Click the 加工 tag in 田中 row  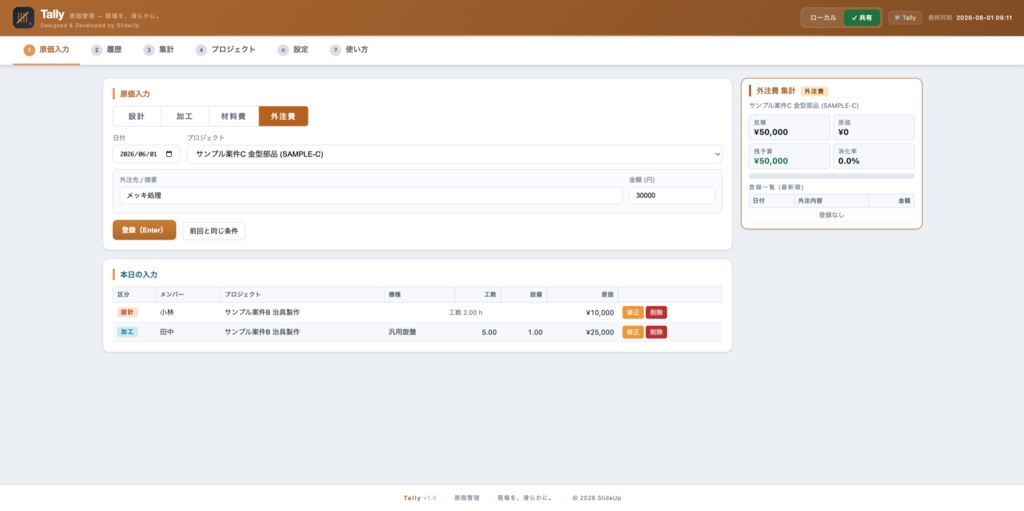tap(127, 332)
